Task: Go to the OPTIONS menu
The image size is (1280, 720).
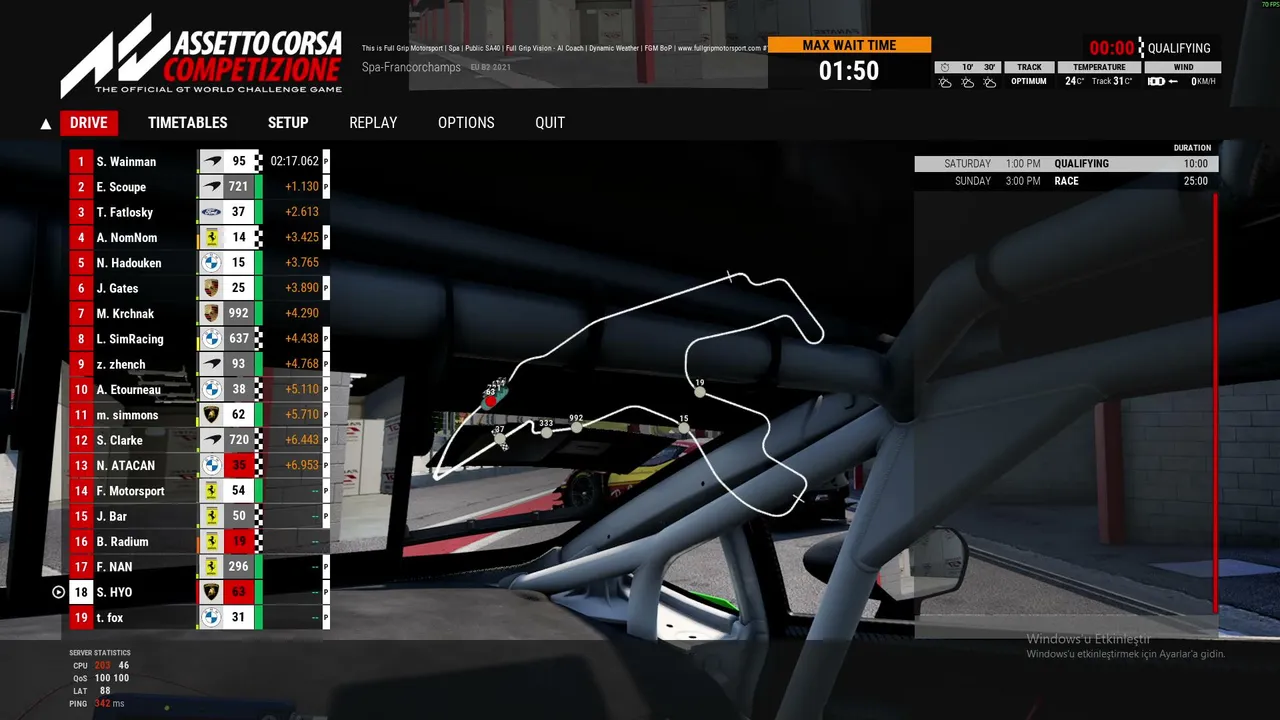Action: point(466,123)
